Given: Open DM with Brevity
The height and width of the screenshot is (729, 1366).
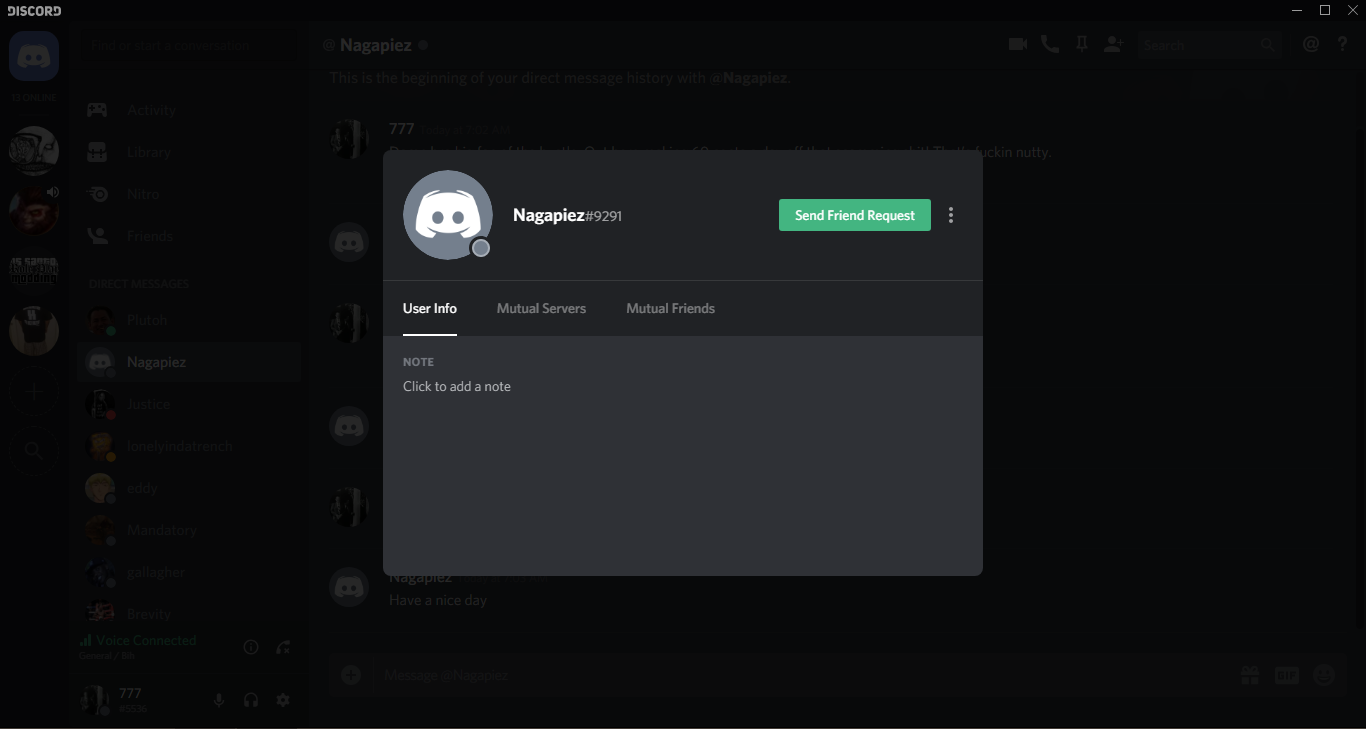Looking at the screenshot, I should coord(189,611).
